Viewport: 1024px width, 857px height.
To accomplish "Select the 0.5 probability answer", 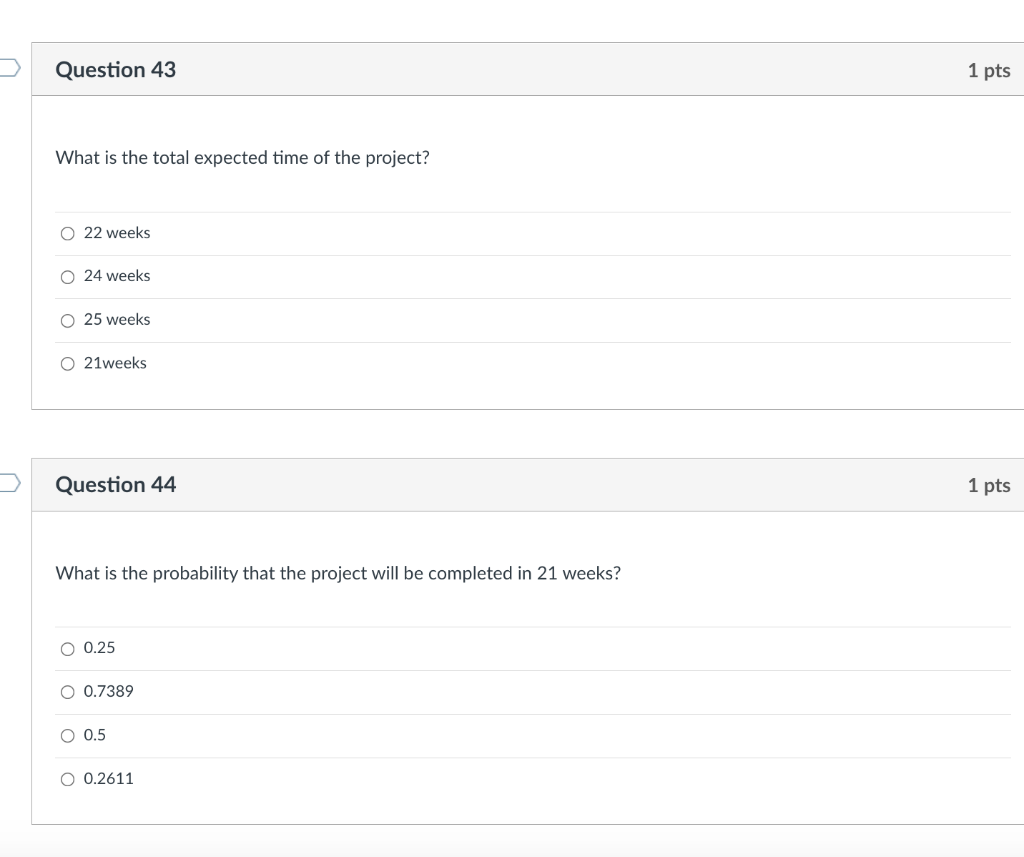I will tap(67, 735).
